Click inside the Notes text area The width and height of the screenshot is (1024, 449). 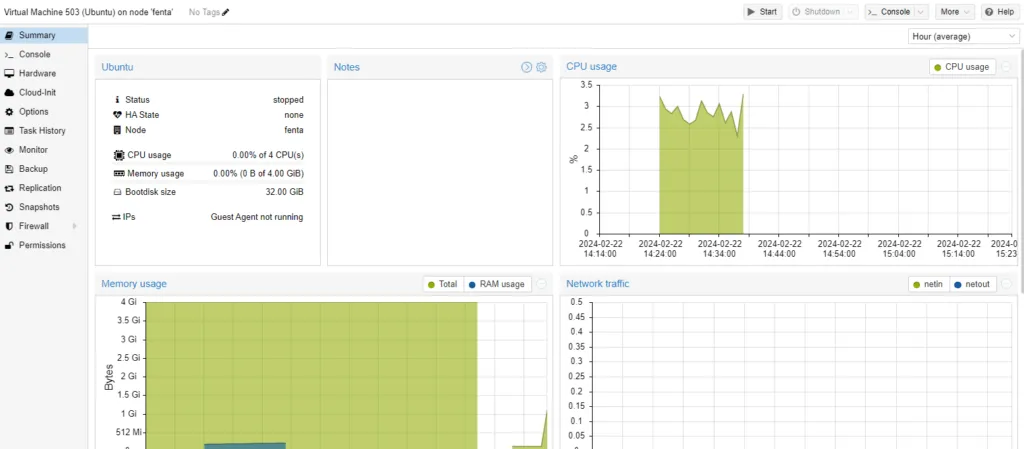click(x=440, y=172)
